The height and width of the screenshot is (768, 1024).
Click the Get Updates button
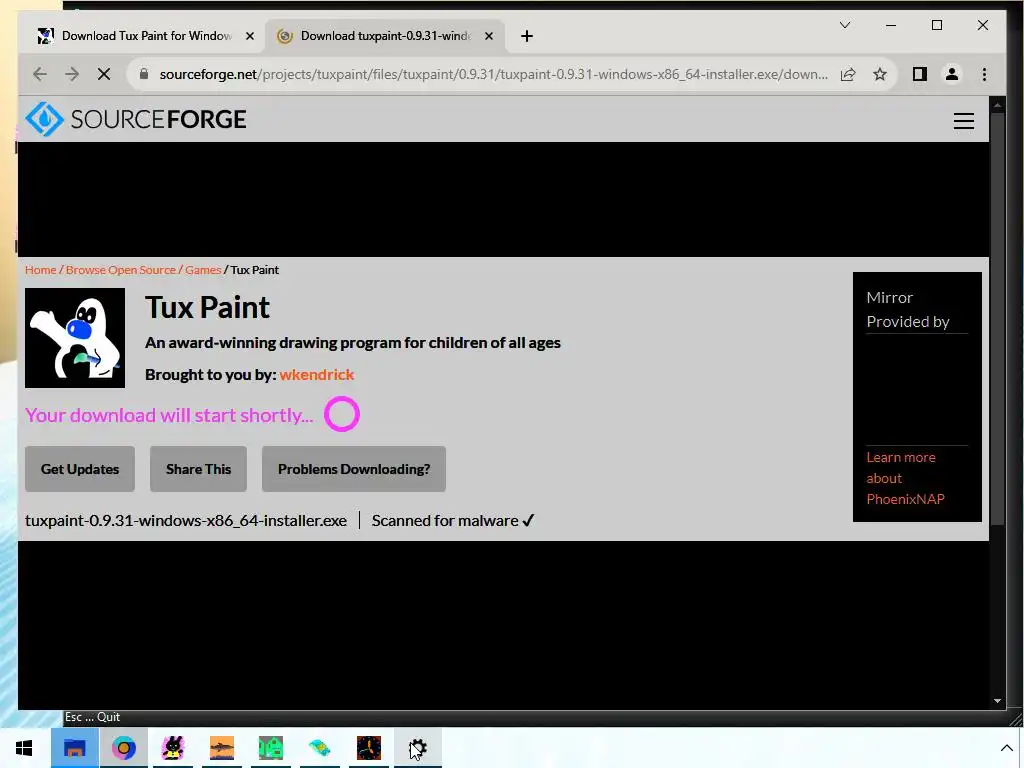click(80, 469)
